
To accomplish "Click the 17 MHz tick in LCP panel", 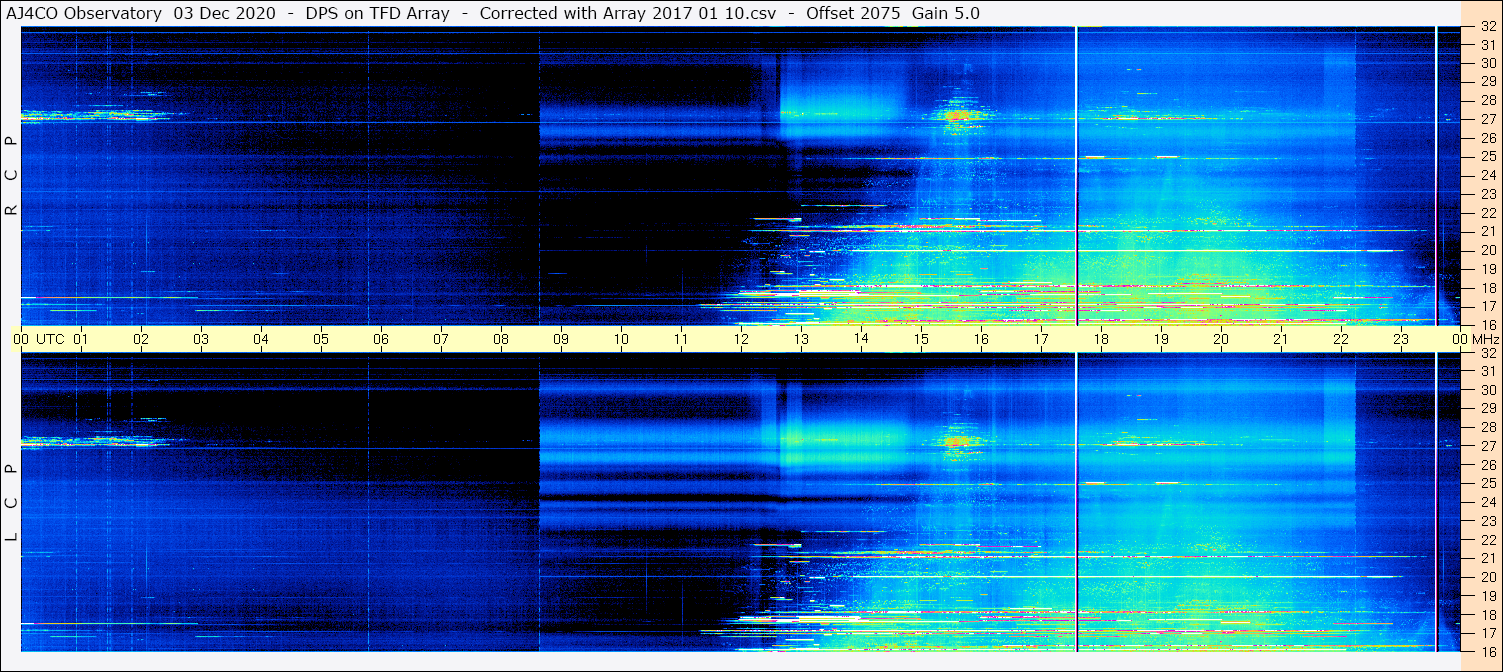I will pyautogui.click(x=1487, y=632).
